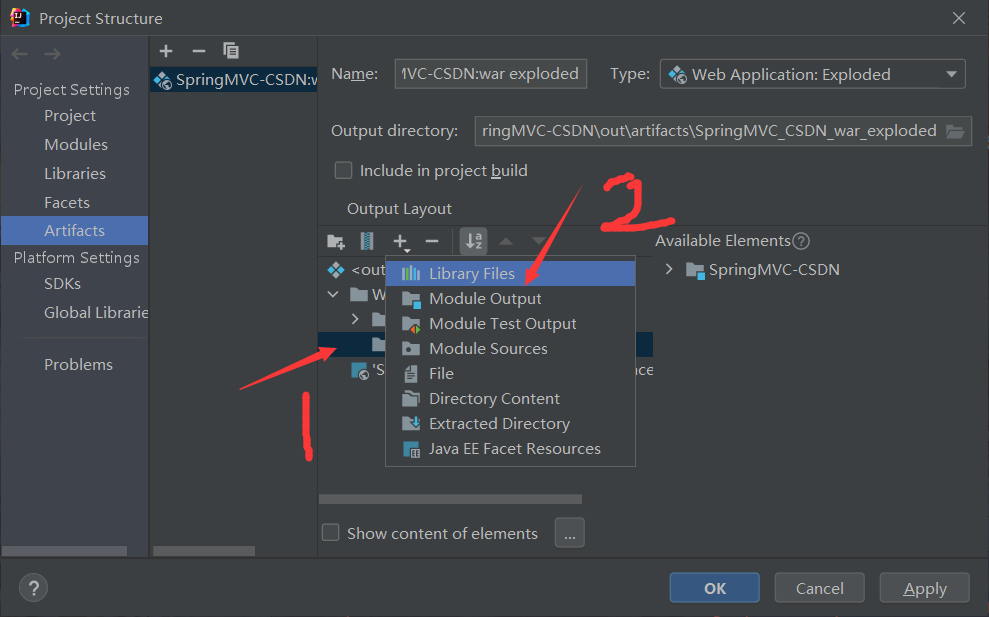Click the artifact Name field
The image size is (989, 617).
[x=491, y=74]
